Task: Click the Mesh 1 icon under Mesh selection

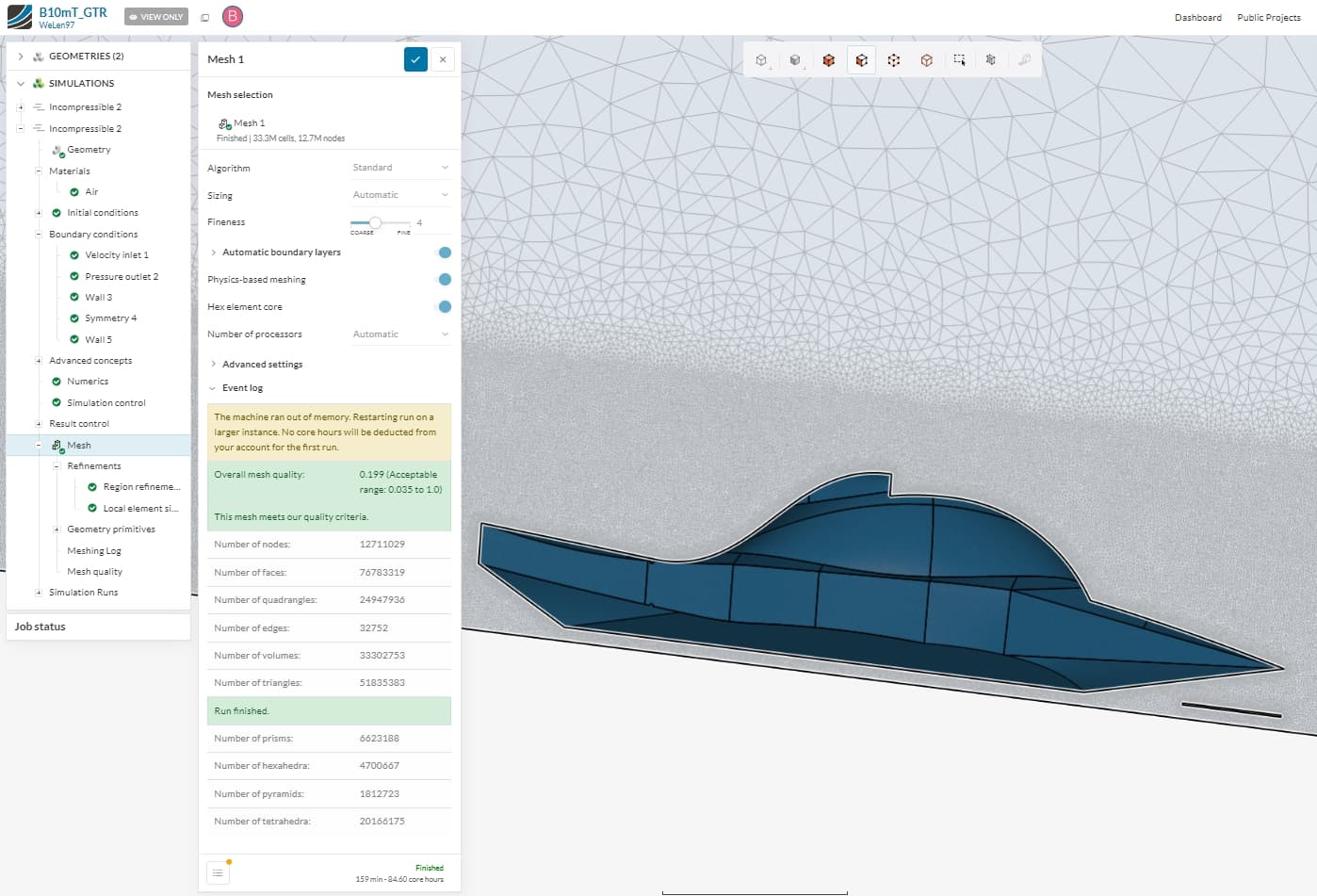Action: pos(225,122)
